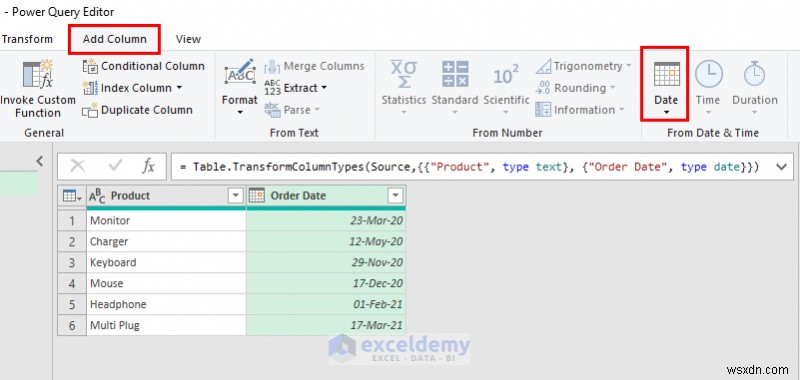Select row number 1
The height and width of the screenshot is (380, 800).
(x=72, y=220)
